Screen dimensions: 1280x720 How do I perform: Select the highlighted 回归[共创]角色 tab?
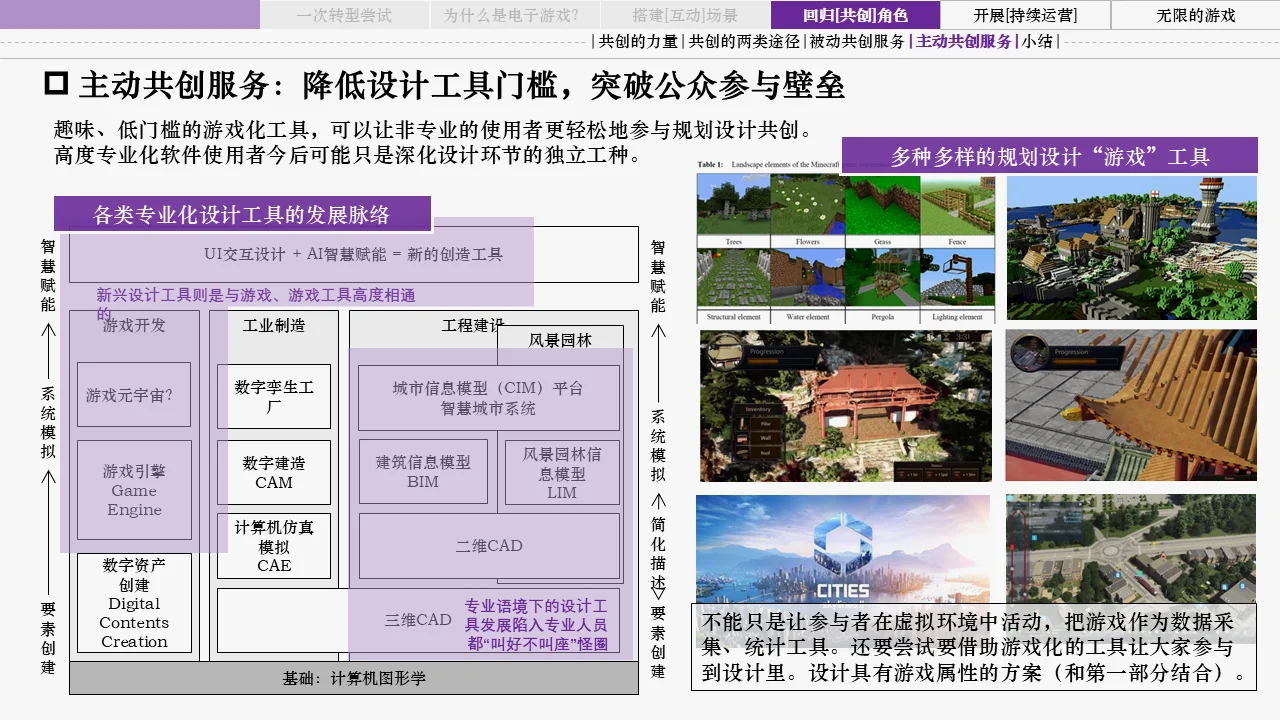855,15
